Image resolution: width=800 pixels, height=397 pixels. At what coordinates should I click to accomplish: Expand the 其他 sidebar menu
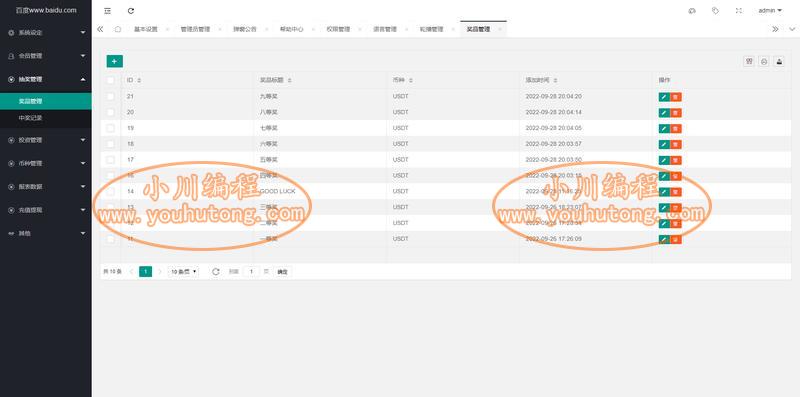pyautogui.click(x=46, y=233)
